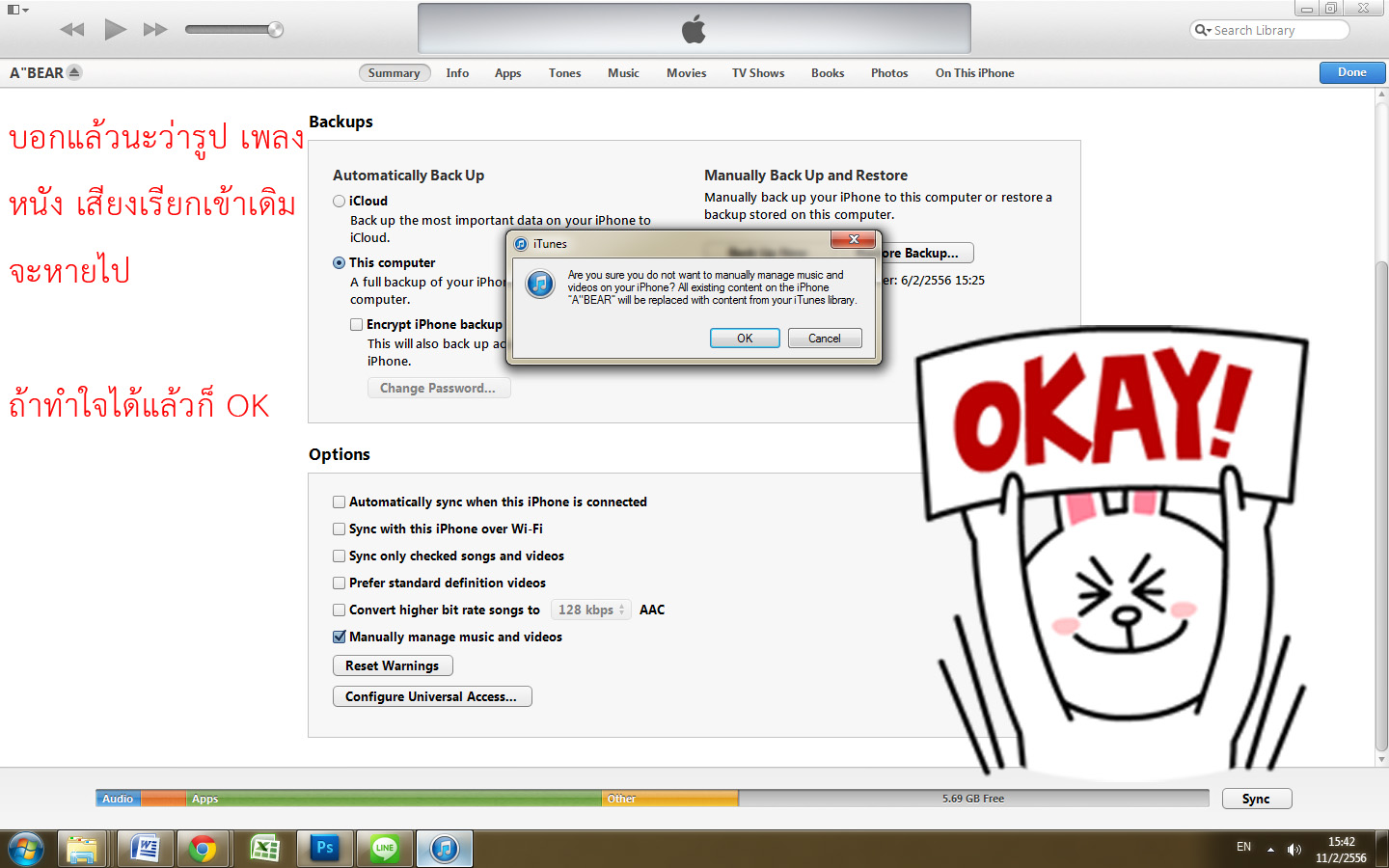1389x868 pixels.
Task: Open the search magnifier dropdown
Action: pos(1202,30)
